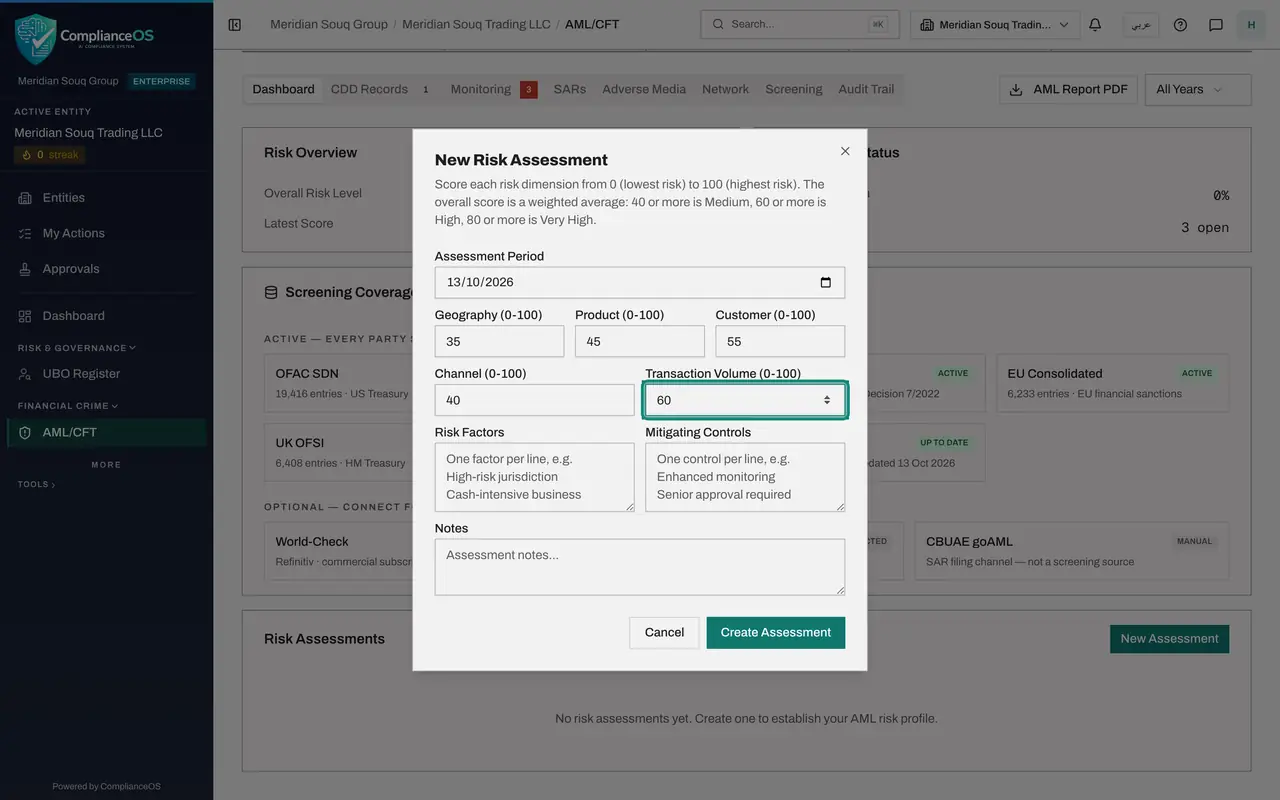This screenshot has height=800, width=1280.
Task: Open the help question mark icon
Action: (x=1181, y=24)
